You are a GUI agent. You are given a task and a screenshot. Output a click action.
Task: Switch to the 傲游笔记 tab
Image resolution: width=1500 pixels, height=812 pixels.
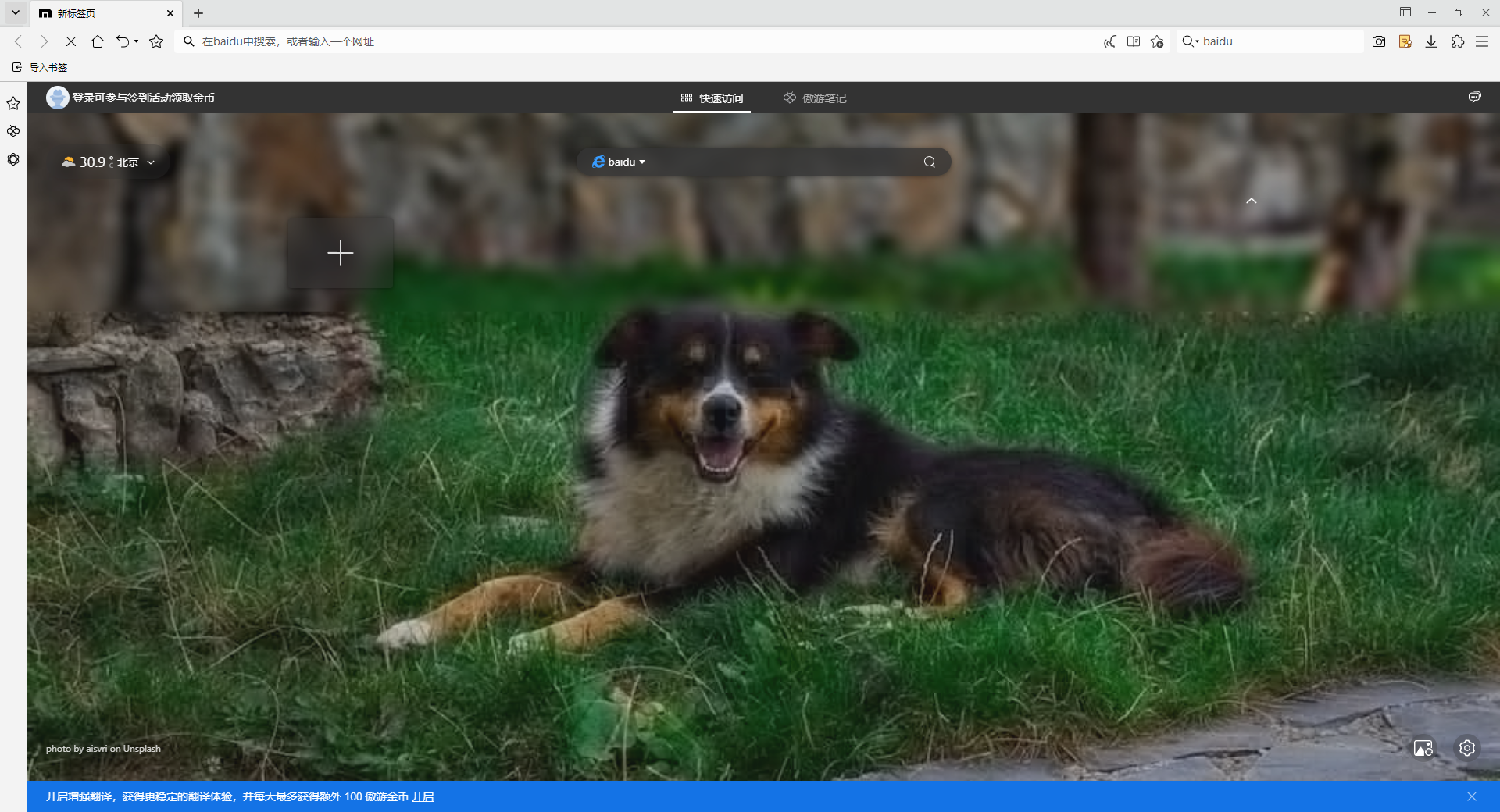(815, 98)
